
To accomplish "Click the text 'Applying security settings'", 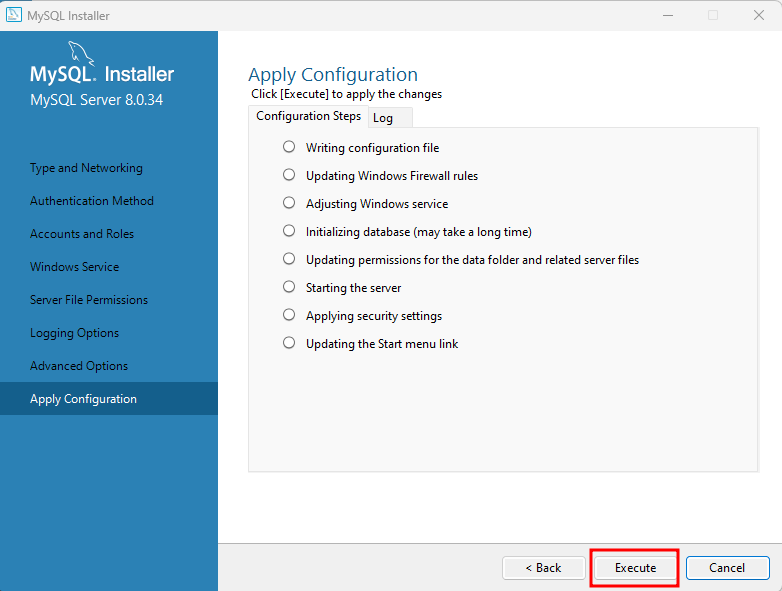I will (x=374, y=316).
